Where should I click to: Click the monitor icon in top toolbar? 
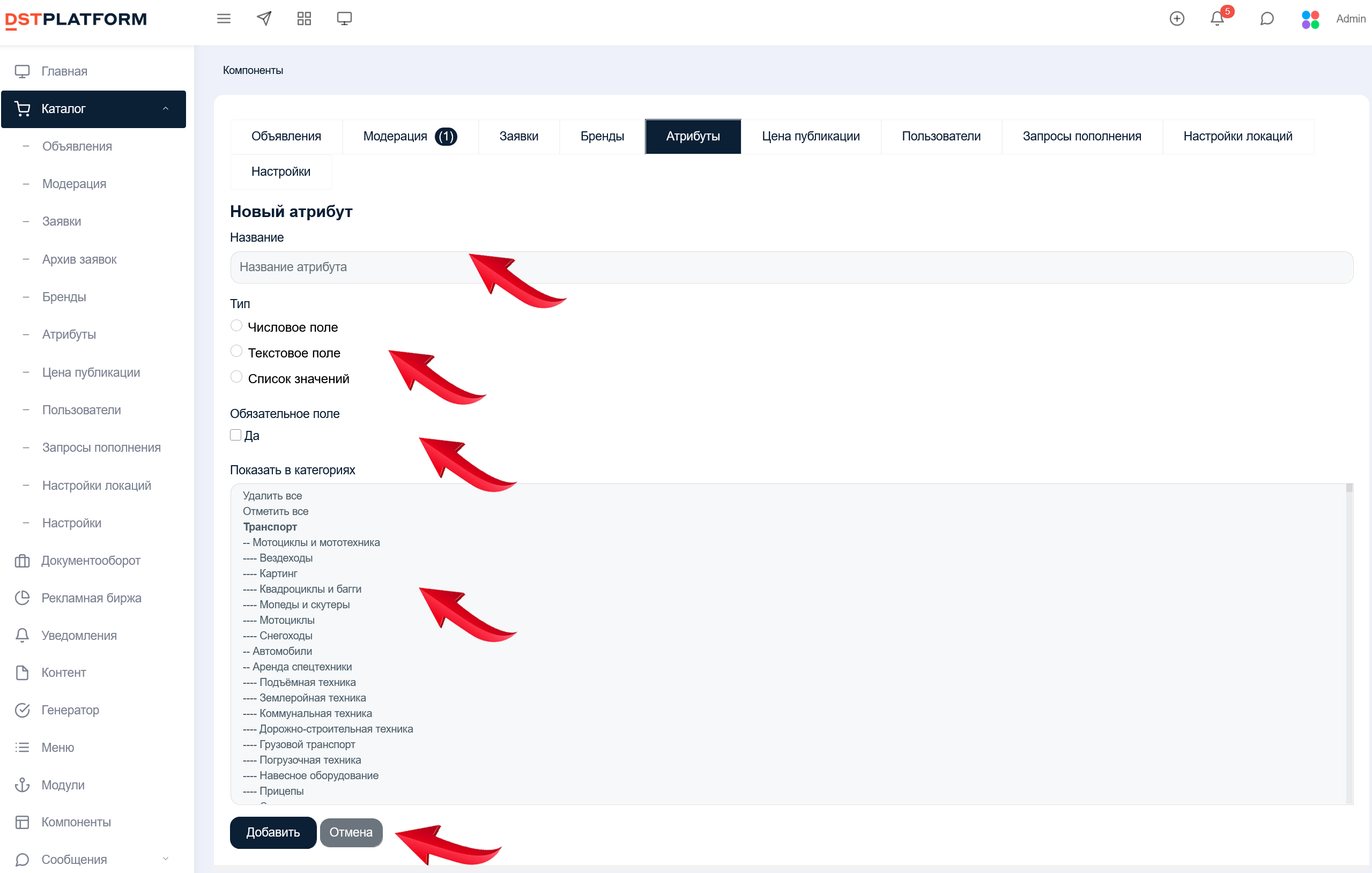point(344,19)
